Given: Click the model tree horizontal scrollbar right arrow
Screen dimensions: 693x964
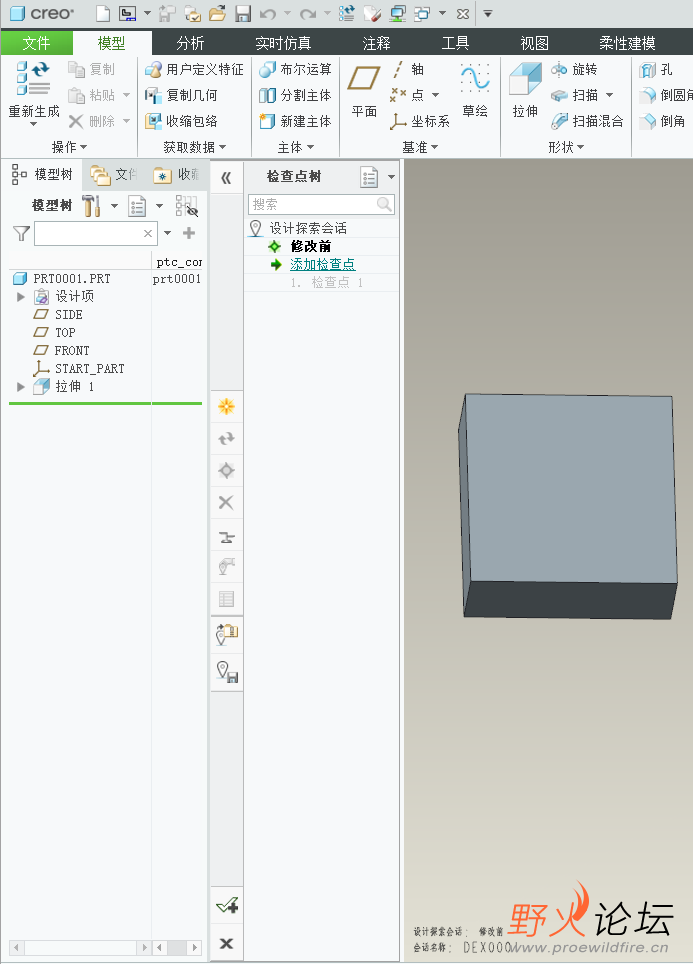Looking at the screenshot, I should pyautogui.click(x=145, y=947).
